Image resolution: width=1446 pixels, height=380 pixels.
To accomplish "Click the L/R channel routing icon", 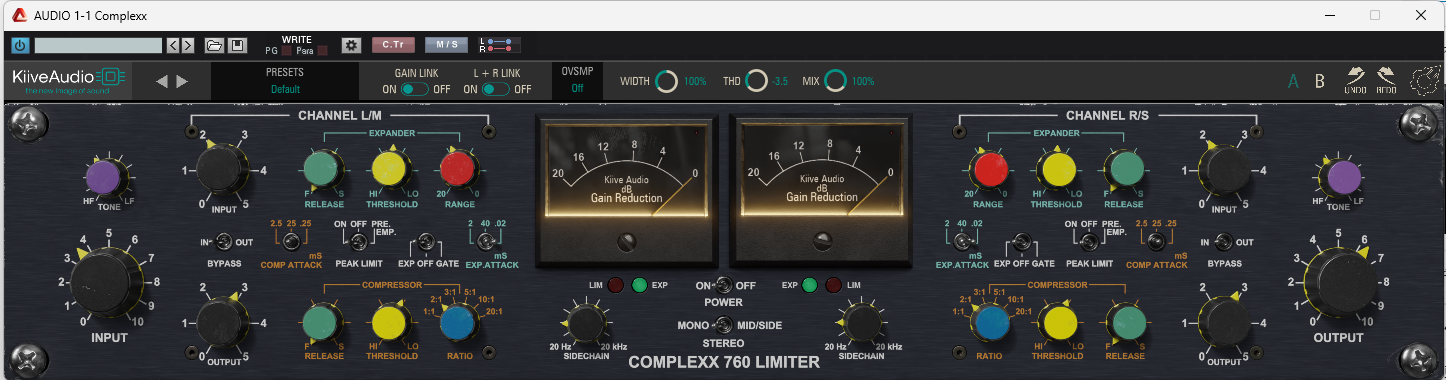I will [498, 45].
